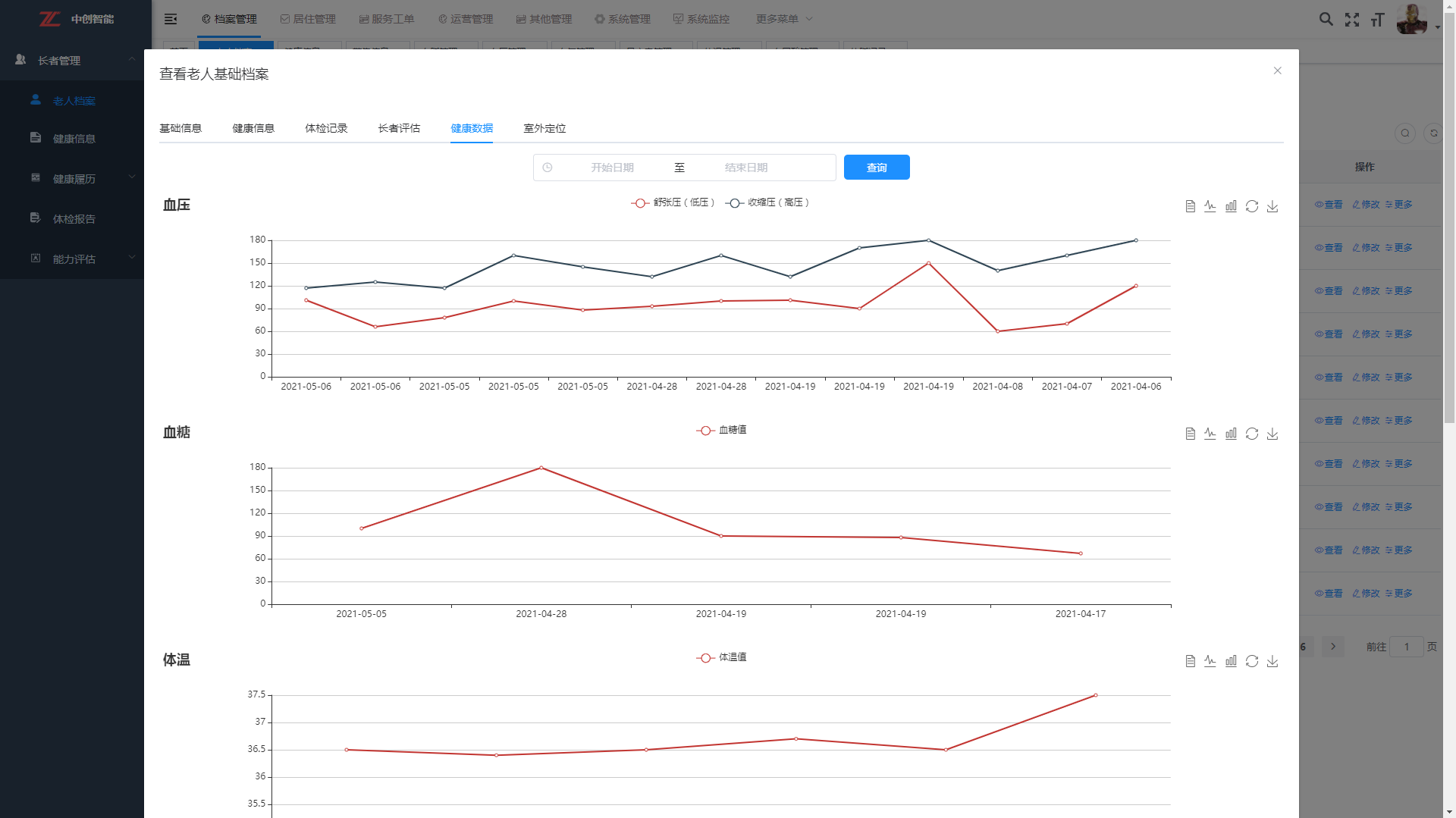Toggle 体温值 series in legend
This screenshot has height=818, width=1456.
(721, 657)
